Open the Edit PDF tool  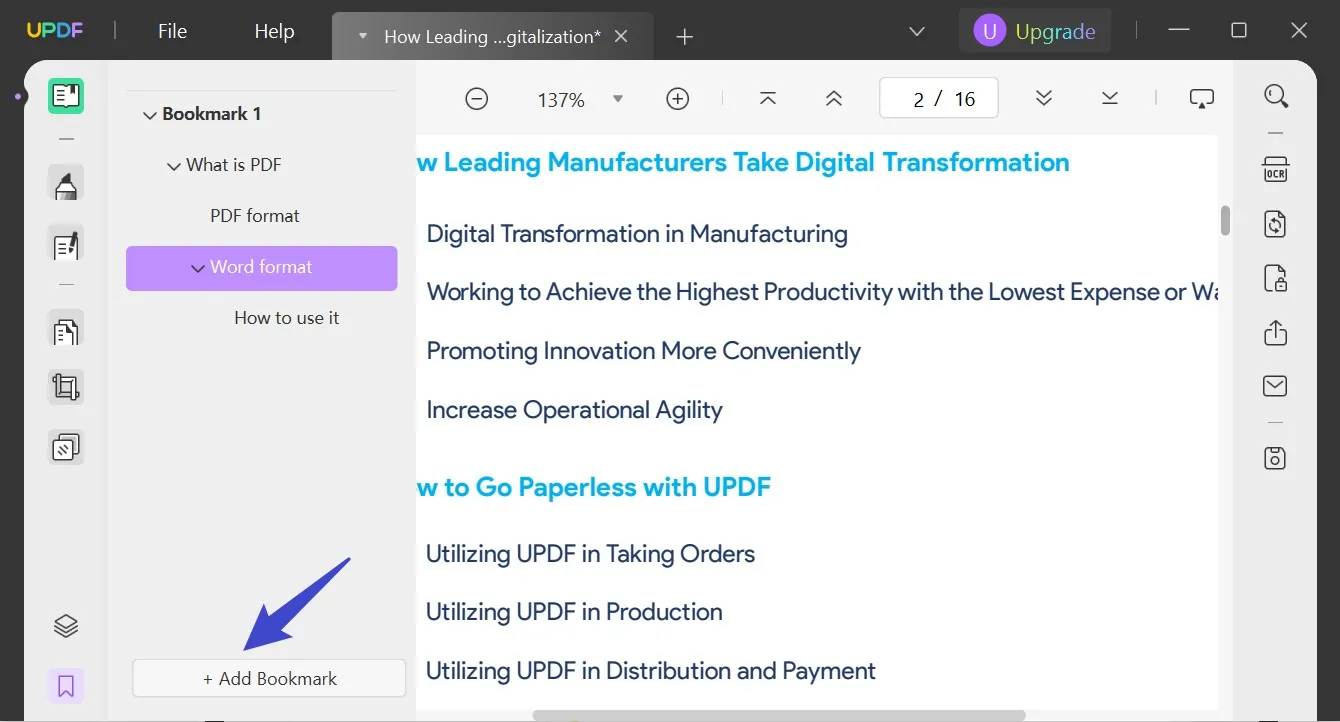[66, 244]
